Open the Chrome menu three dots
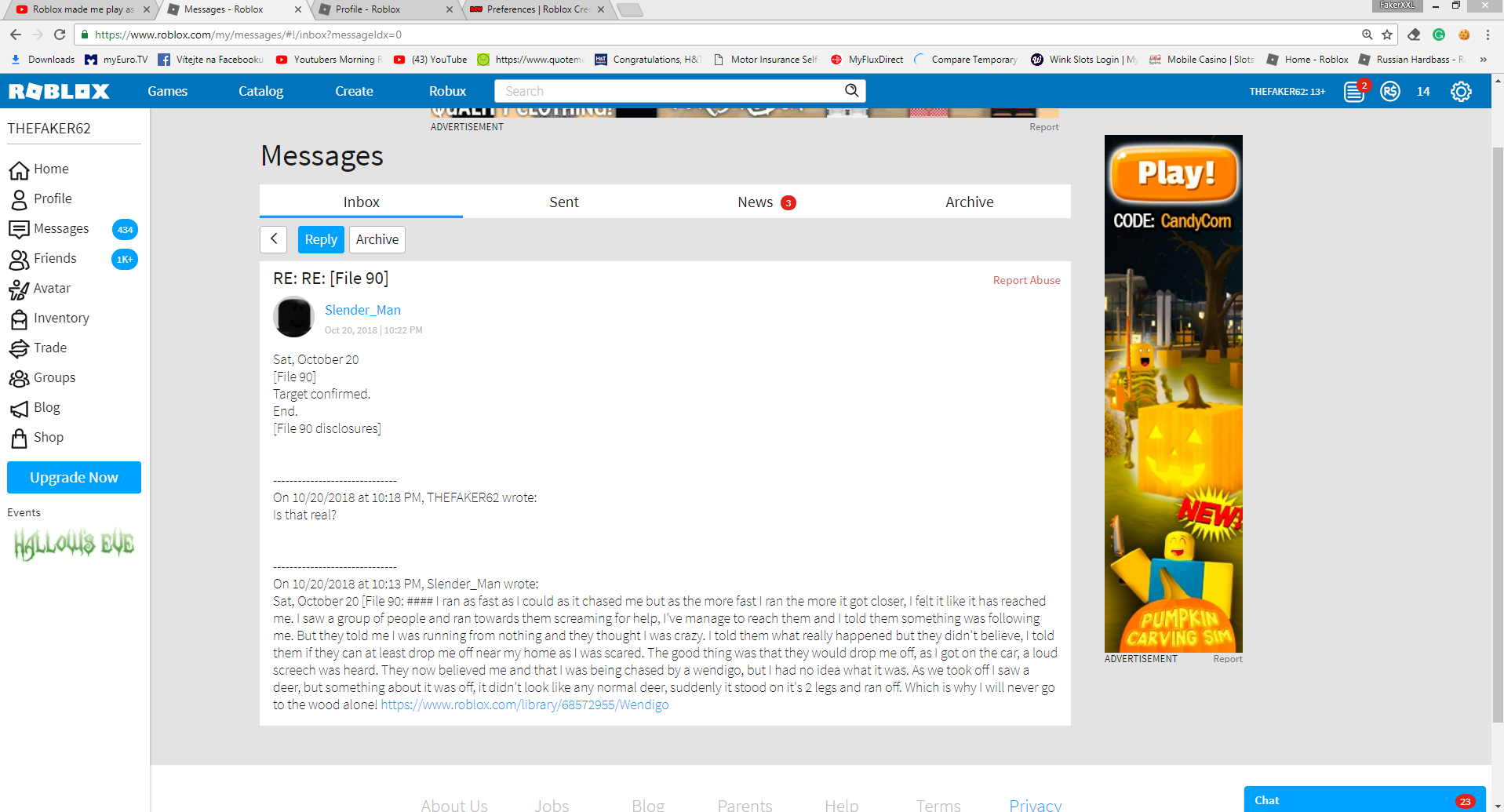 pyautogui.click(x=1488, y=35)
